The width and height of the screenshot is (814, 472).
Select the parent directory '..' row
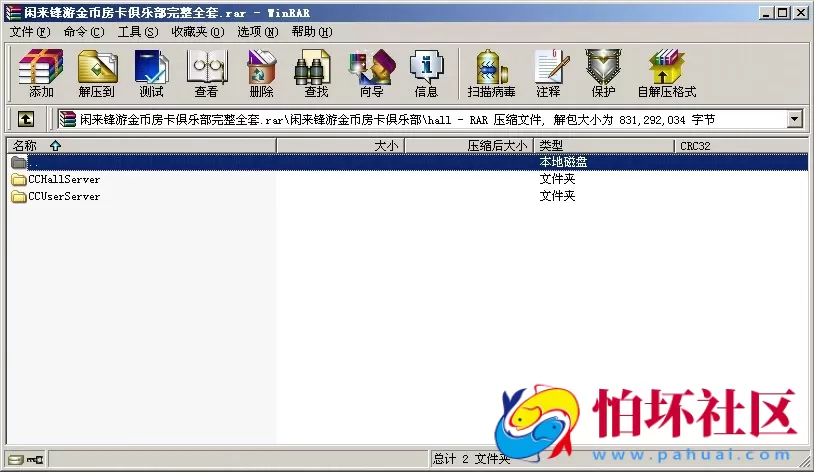pyautogui.click(x=408, y=162)
